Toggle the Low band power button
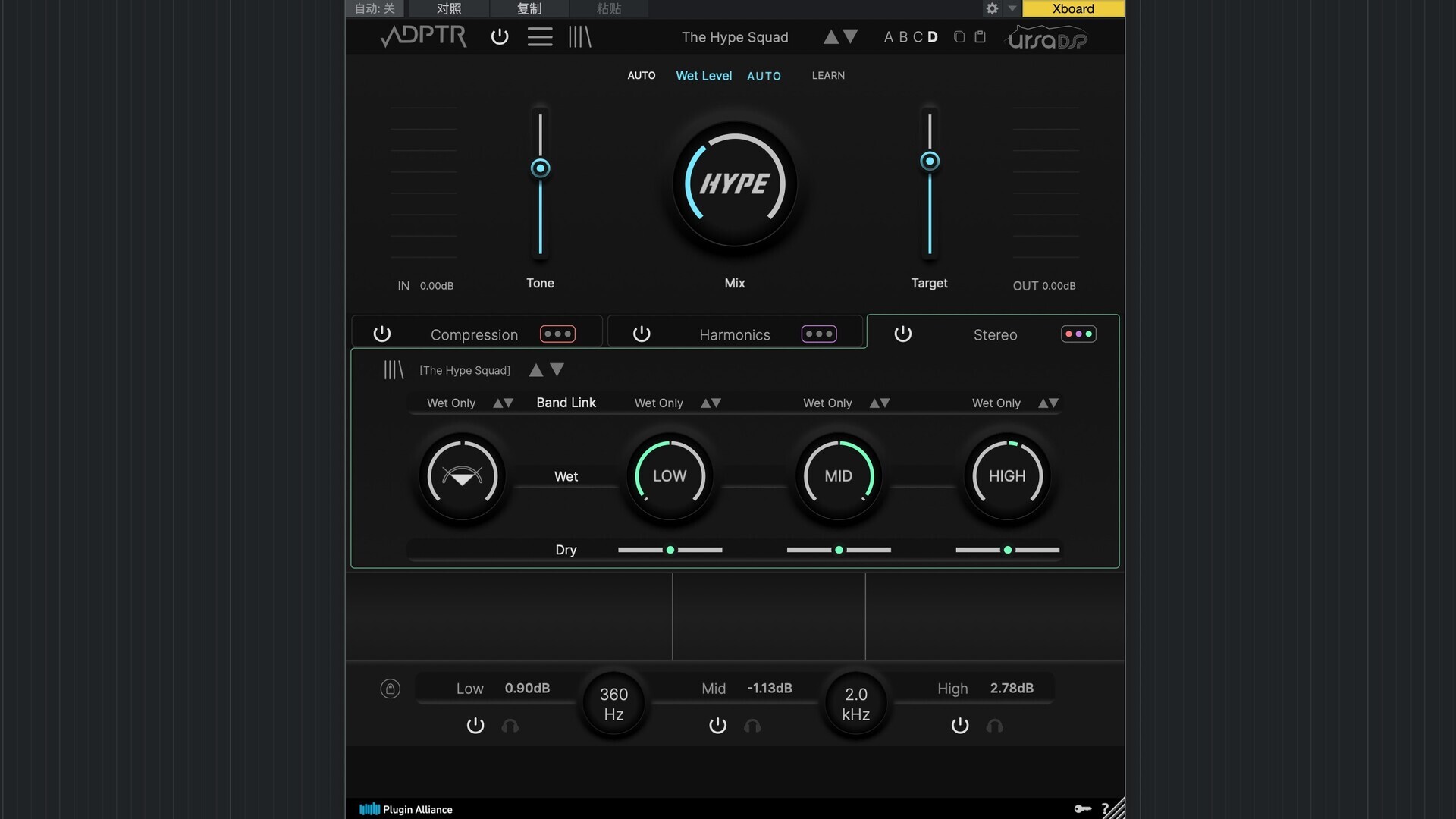The height and width of the screenshot is (819, 1456). (x=475, y=726)
